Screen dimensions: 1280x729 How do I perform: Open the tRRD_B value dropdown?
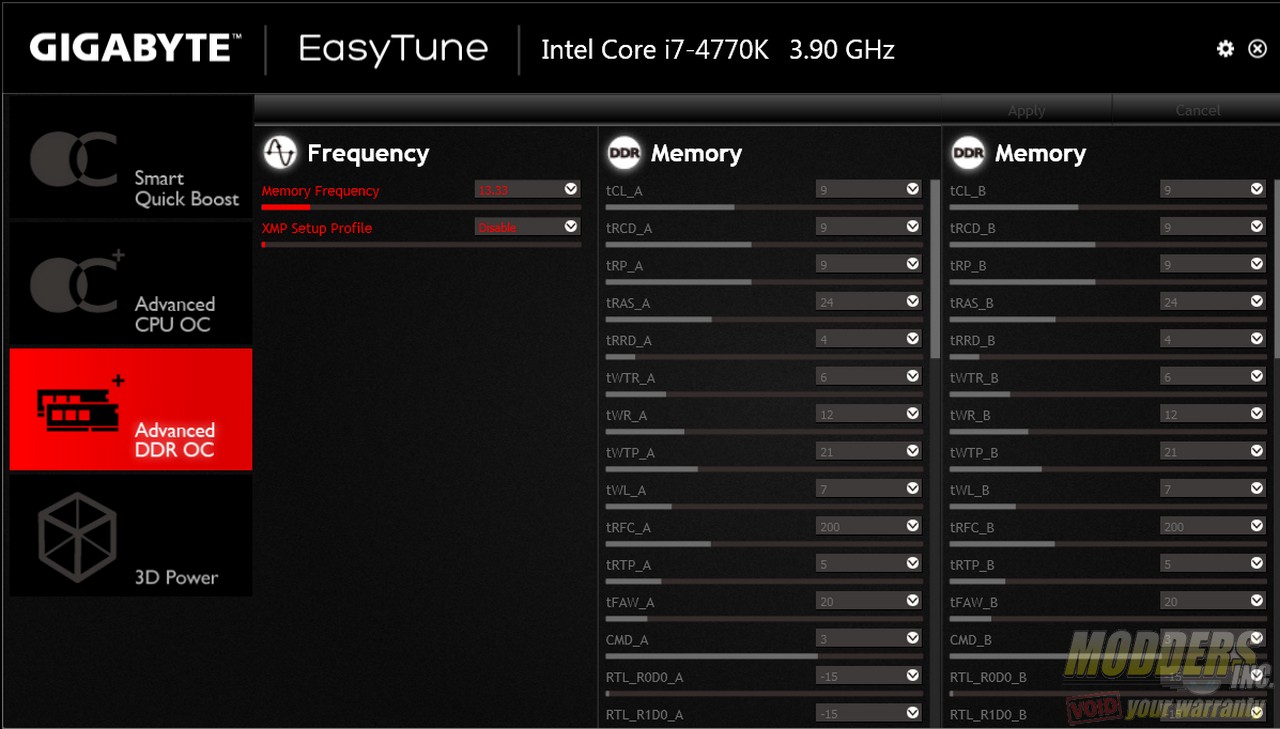pos(1212,339)
